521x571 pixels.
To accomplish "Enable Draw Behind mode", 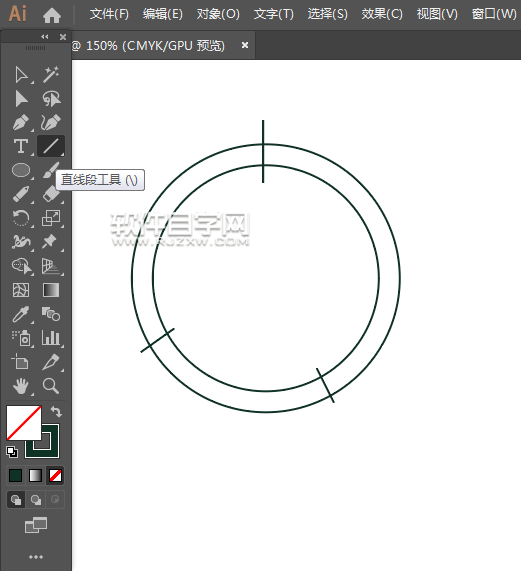I will coord(36,500).
